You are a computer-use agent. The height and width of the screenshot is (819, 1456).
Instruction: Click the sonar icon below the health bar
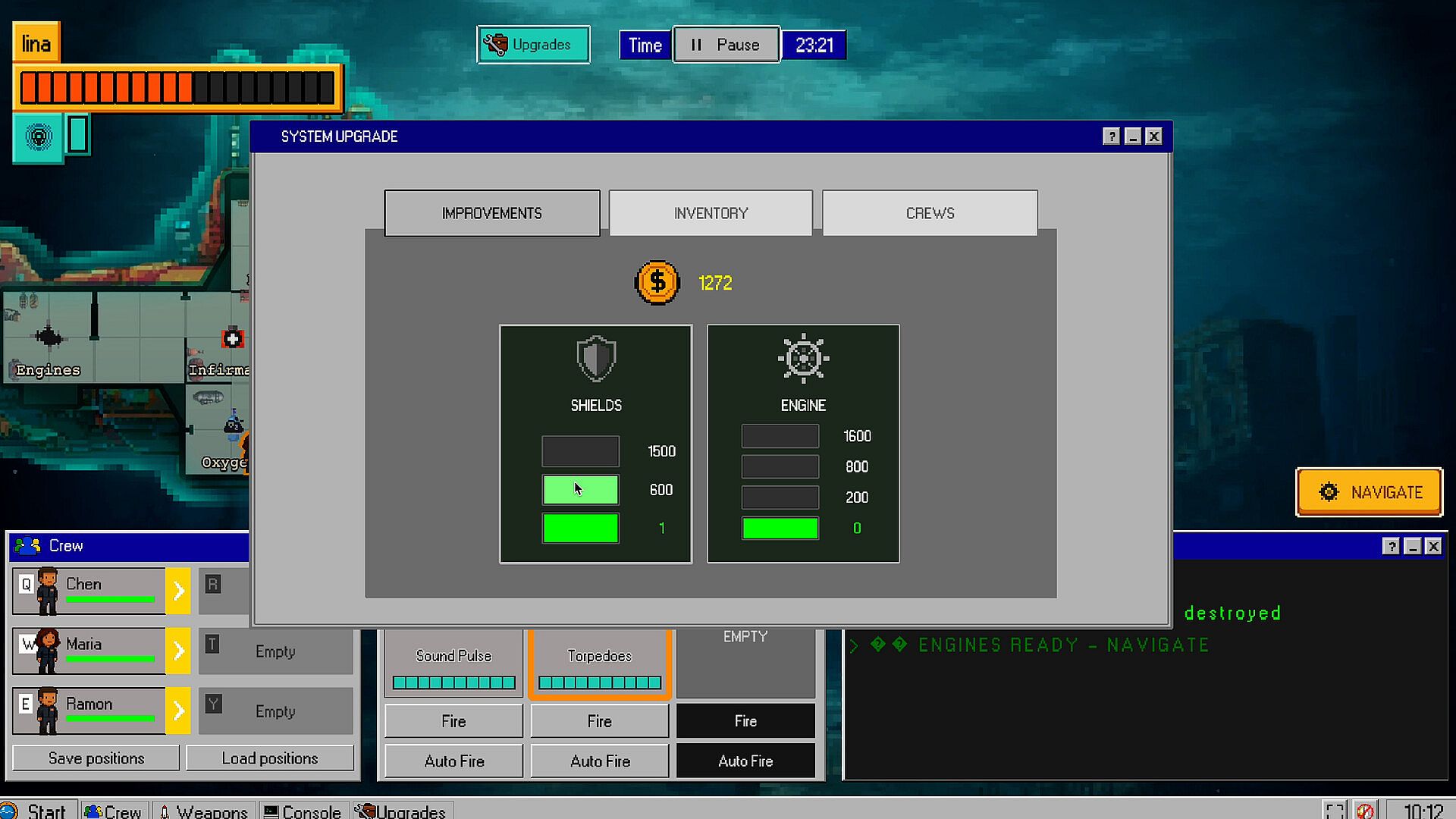click(39, 137)
